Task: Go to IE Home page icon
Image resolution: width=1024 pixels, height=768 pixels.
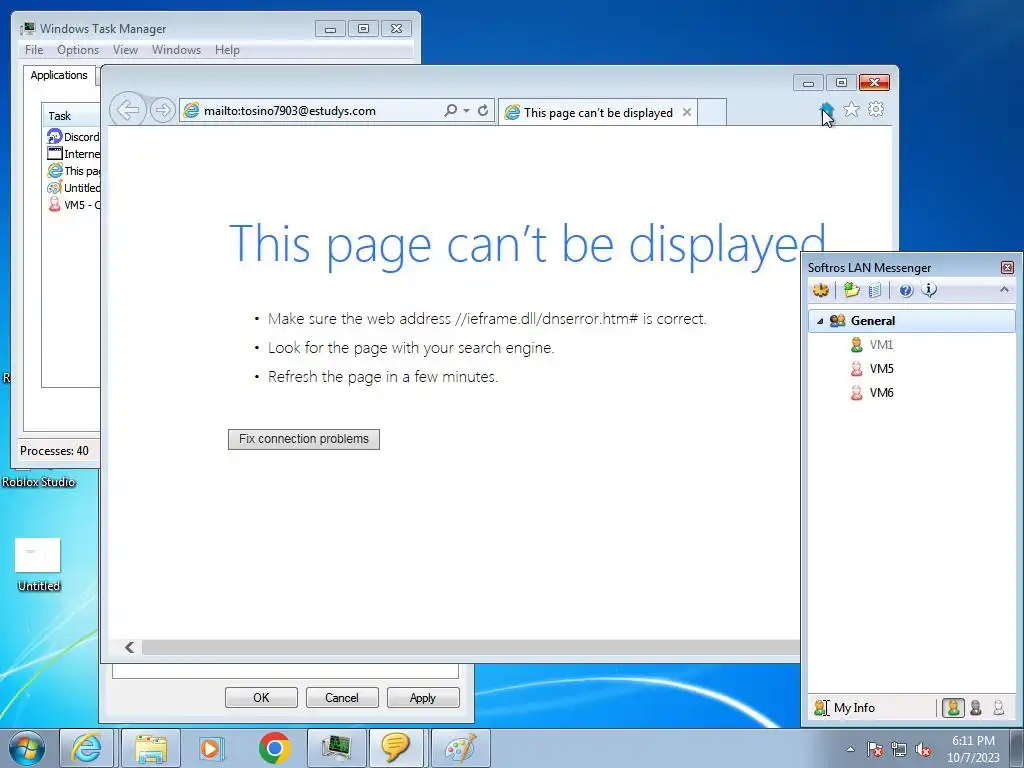Action: click(x=827, y=110)
